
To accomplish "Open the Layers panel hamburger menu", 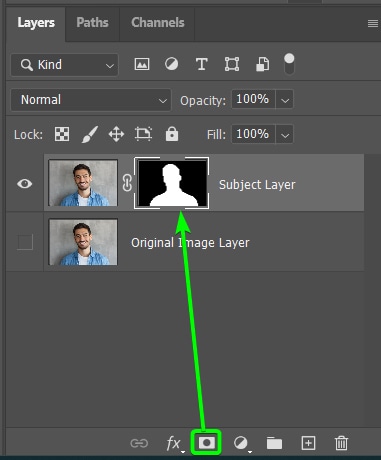I will 373,23.
